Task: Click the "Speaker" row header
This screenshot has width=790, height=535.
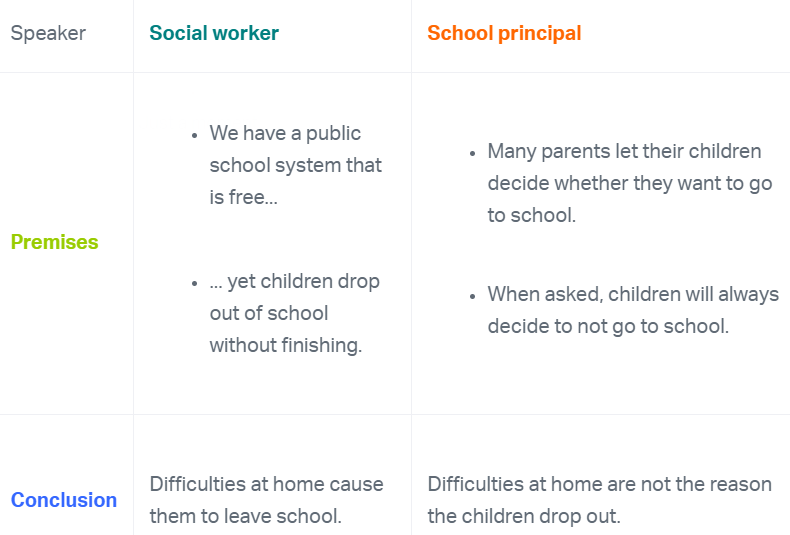Action: 48,33
